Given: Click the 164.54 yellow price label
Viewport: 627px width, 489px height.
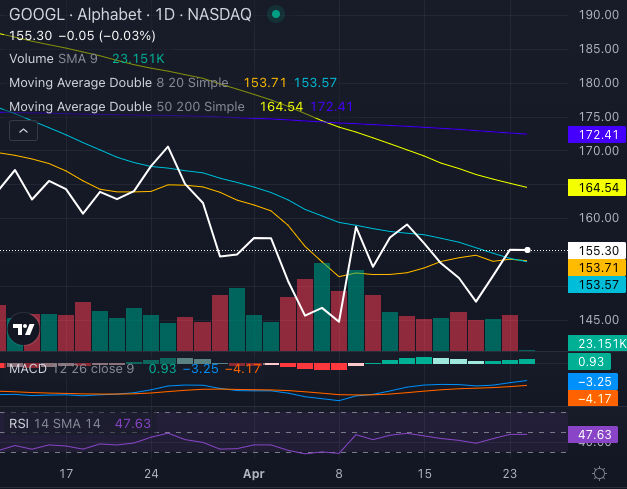Looking at the screenshot, I should pos(595,187).
